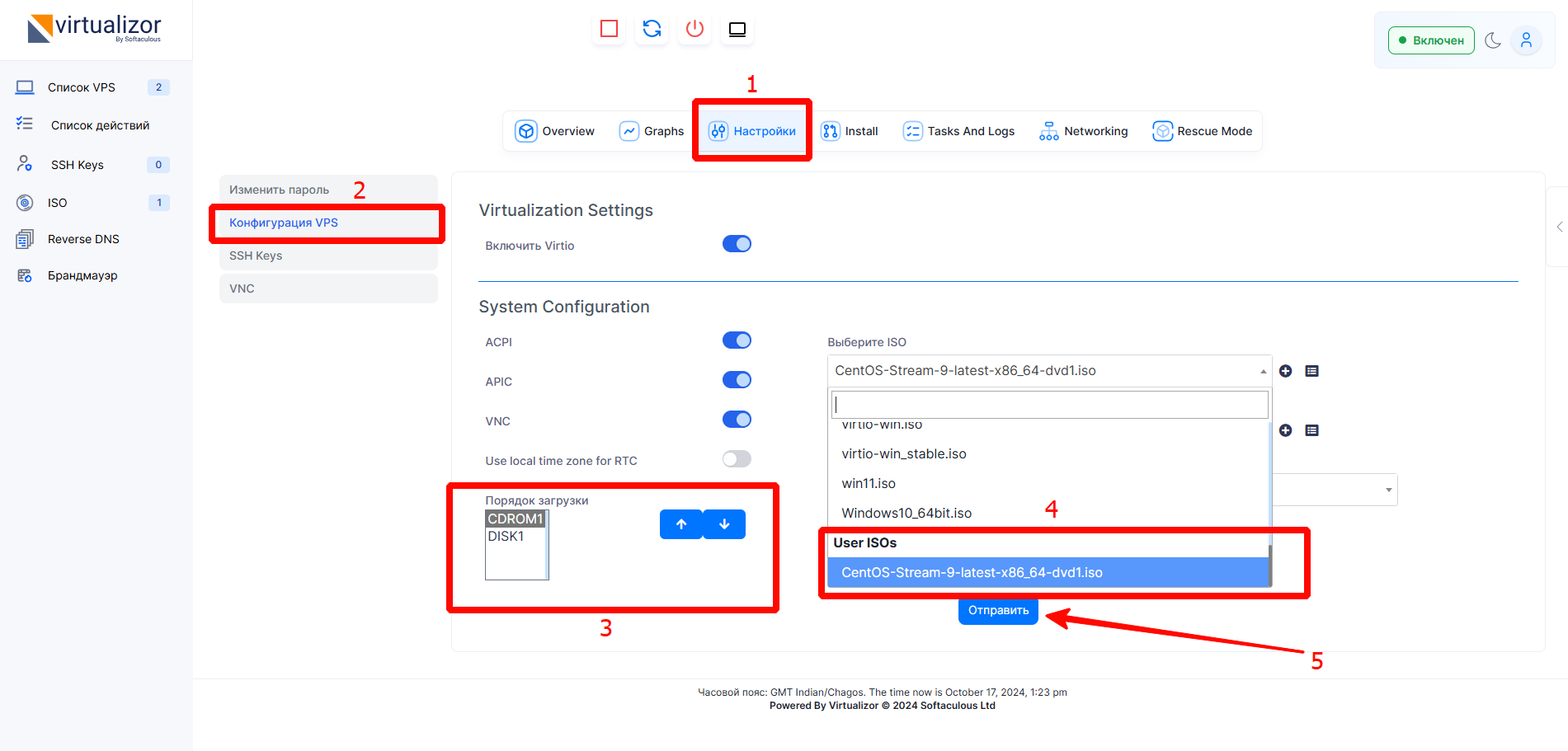
Task: Open the VNC console monitor icon
Action: [x=737, y=29]
